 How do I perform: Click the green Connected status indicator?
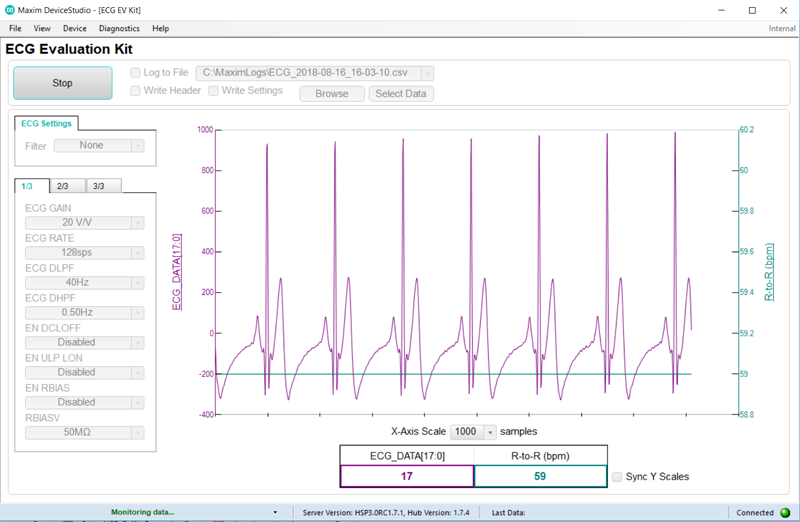coord(784,512)
